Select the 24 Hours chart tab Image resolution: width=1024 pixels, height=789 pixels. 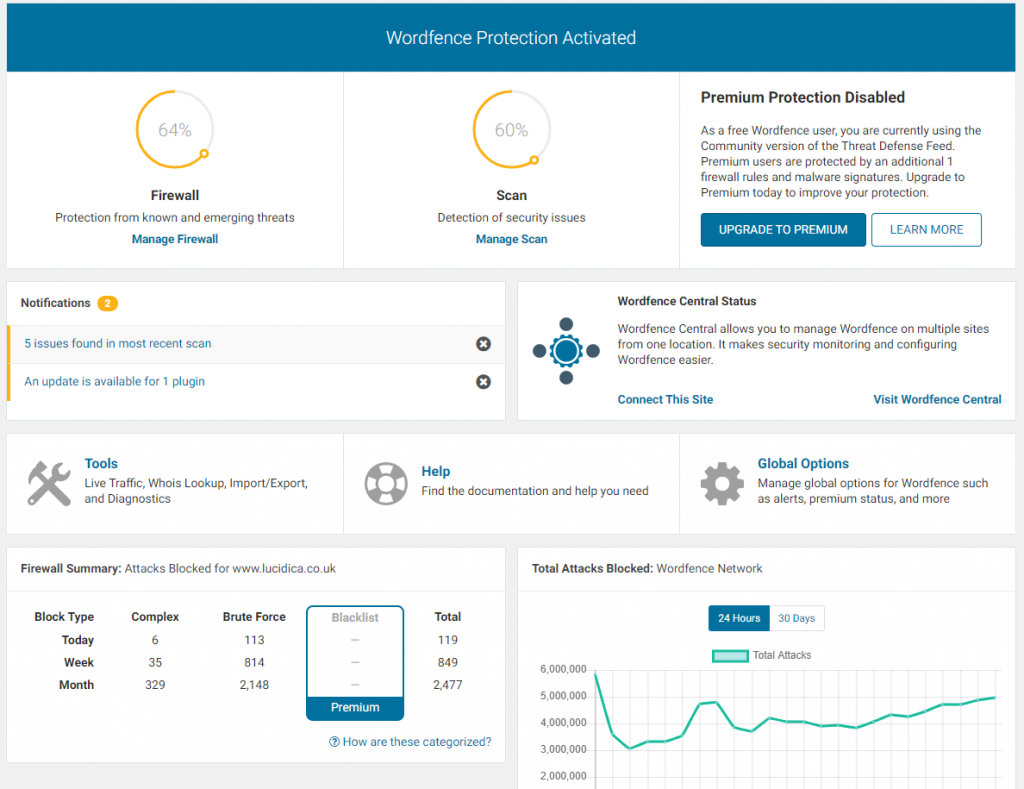[x=739, y=618]
